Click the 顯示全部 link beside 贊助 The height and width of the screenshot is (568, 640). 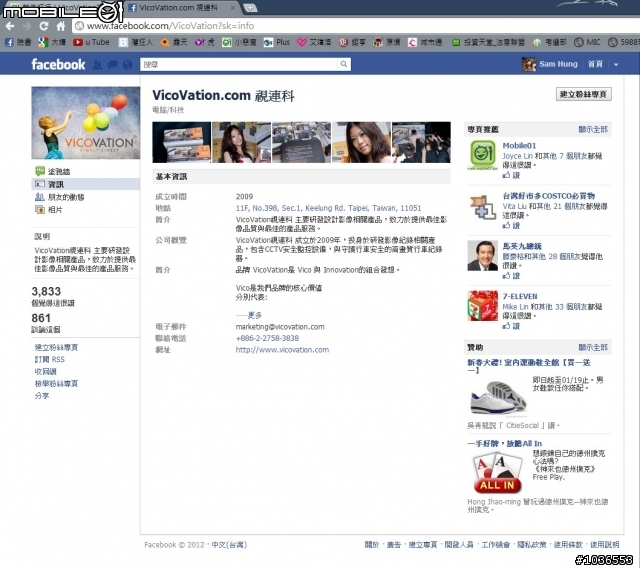point(593,348)
